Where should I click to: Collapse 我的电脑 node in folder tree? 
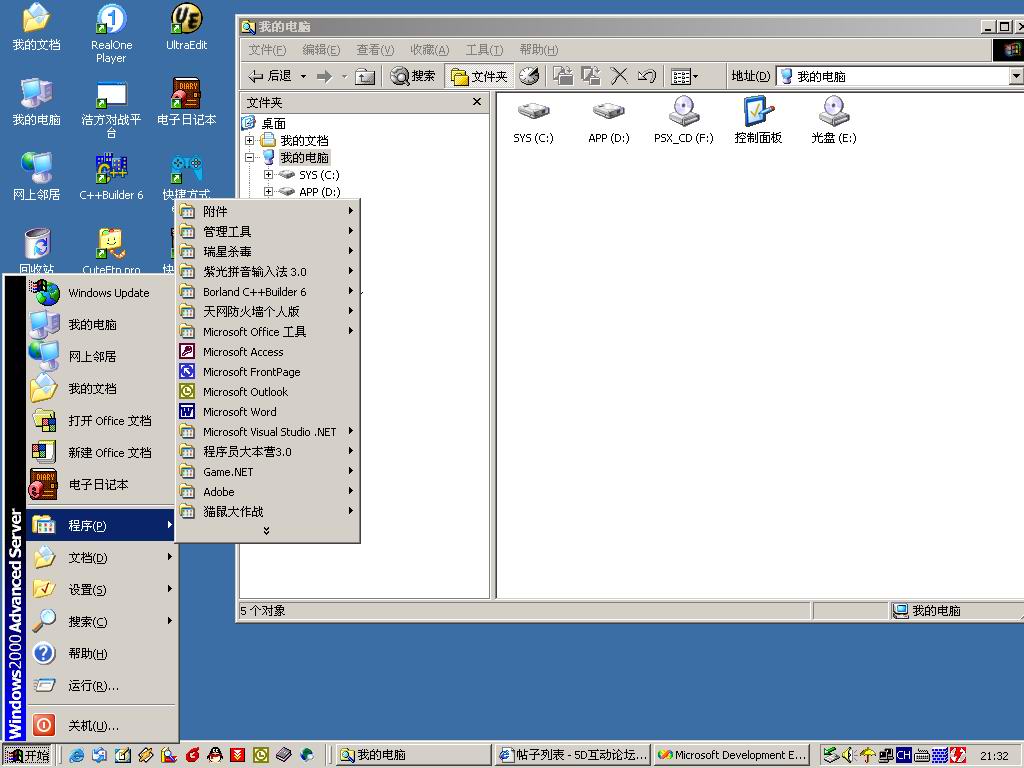tap(249, 157)
